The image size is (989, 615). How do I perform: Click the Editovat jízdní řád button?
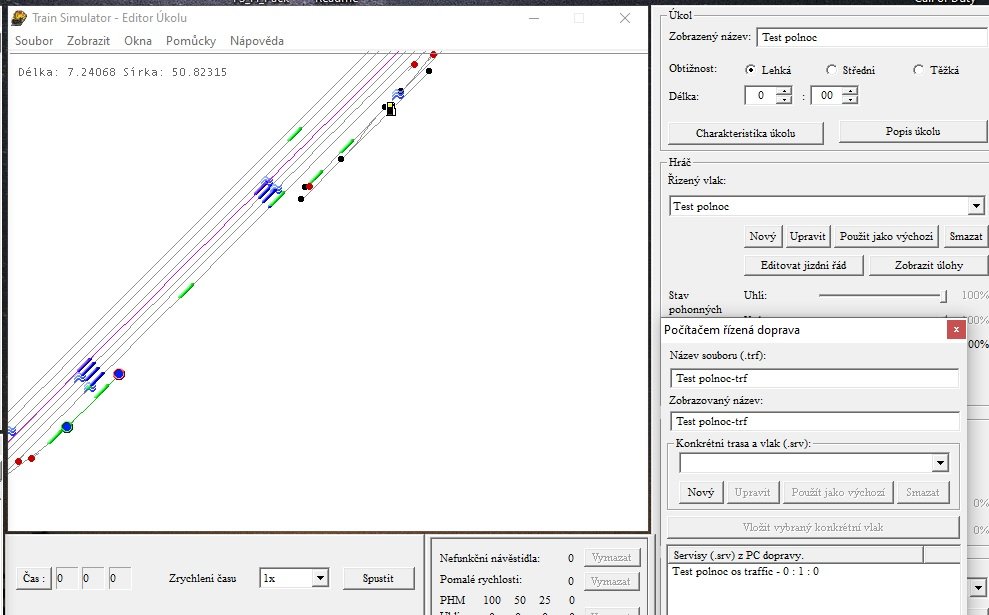click(x=804, y=265)
